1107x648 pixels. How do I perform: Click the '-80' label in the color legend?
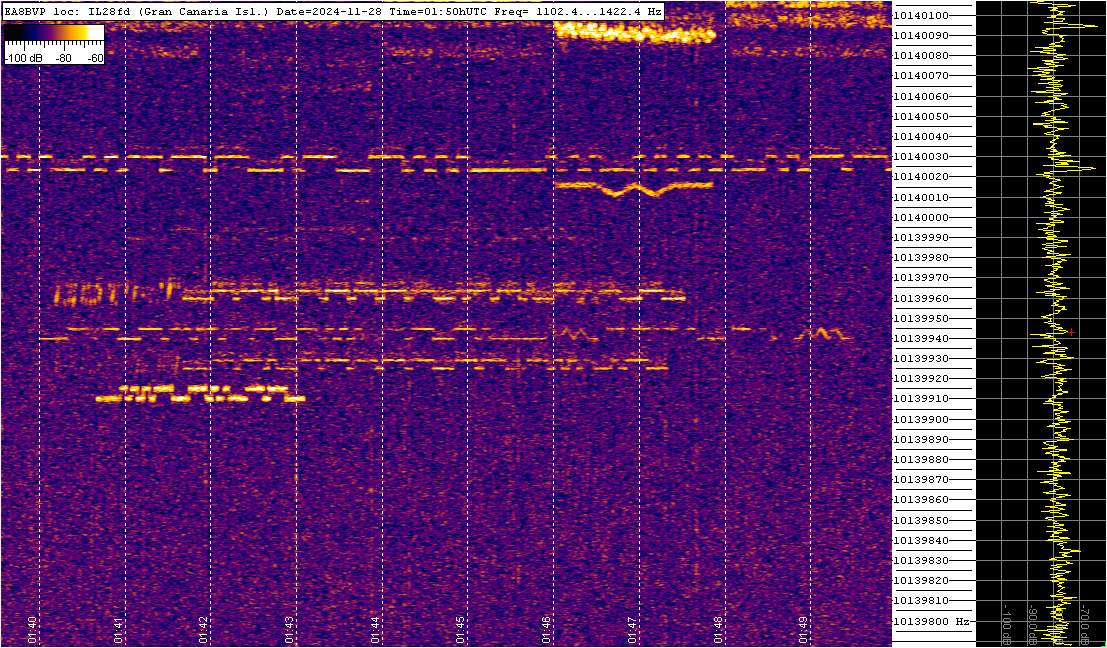[64, 58]
